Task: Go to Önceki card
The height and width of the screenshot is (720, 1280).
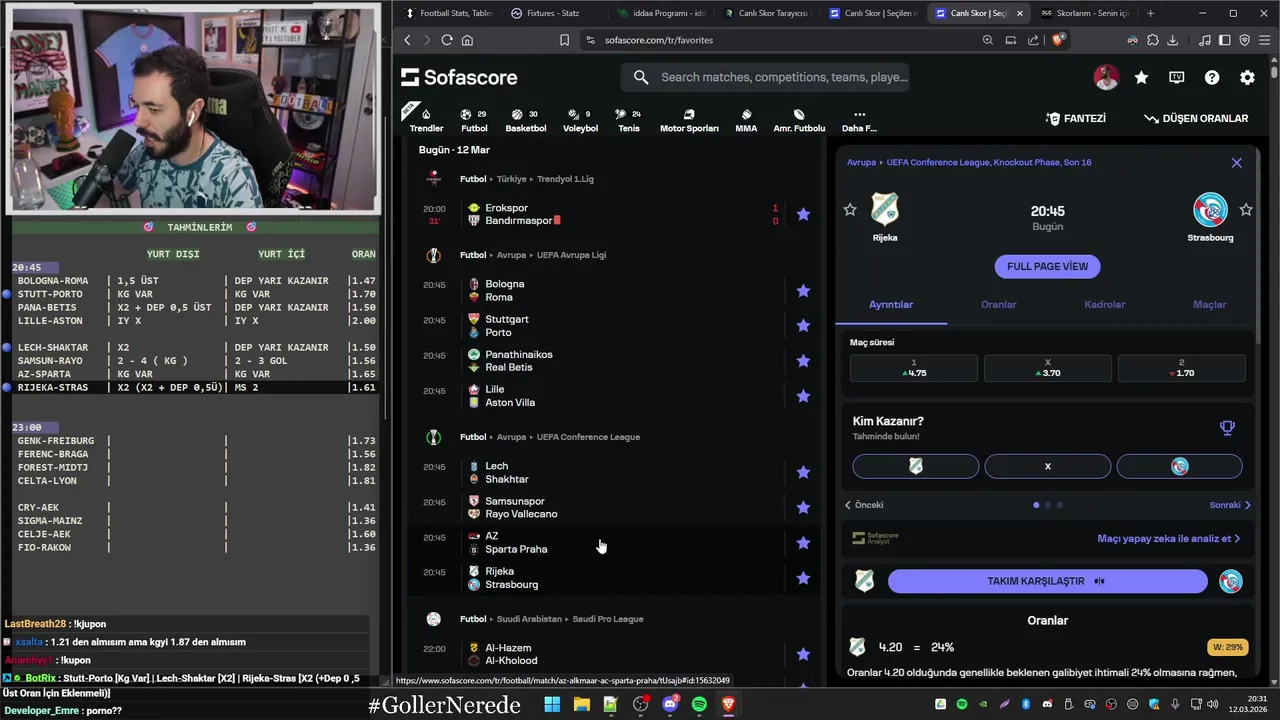Action: (x=864, y=505)
